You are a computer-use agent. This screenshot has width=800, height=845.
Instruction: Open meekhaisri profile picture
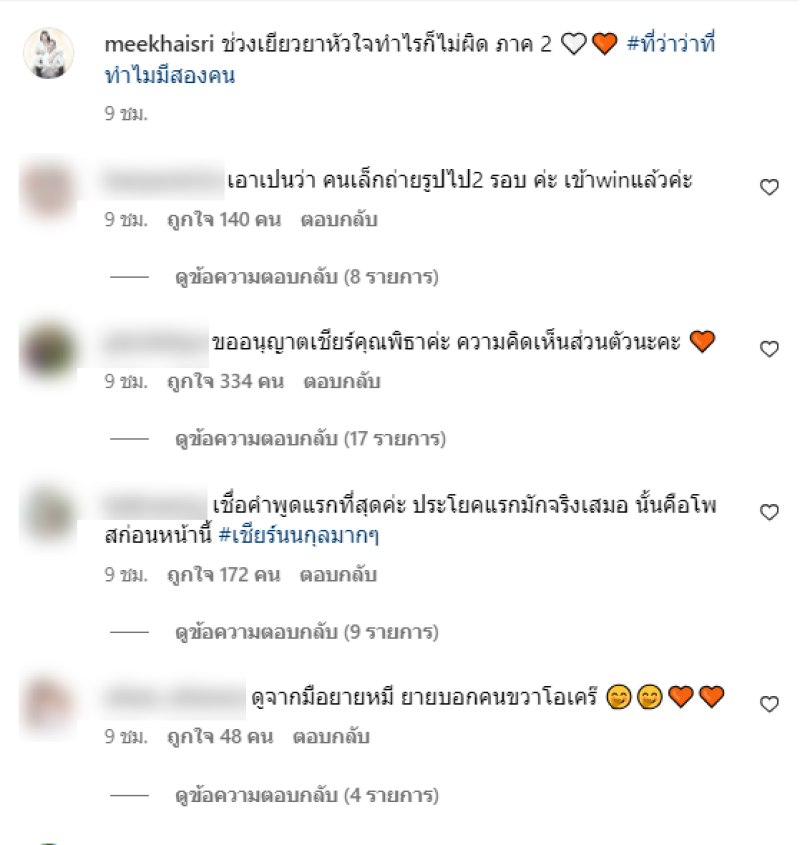pos(49,53)
